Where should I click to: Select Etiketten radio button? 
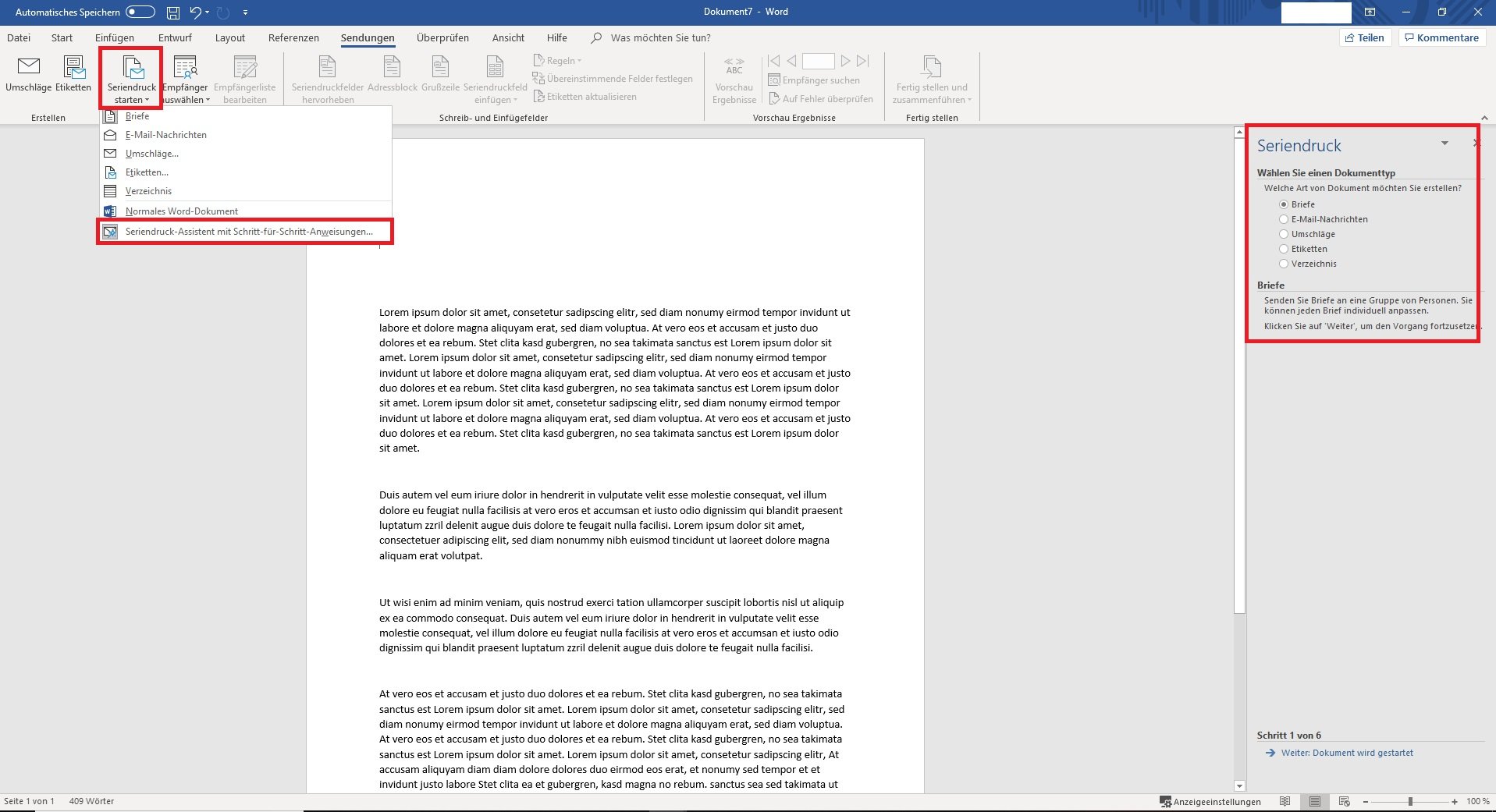pos(1284,249)
